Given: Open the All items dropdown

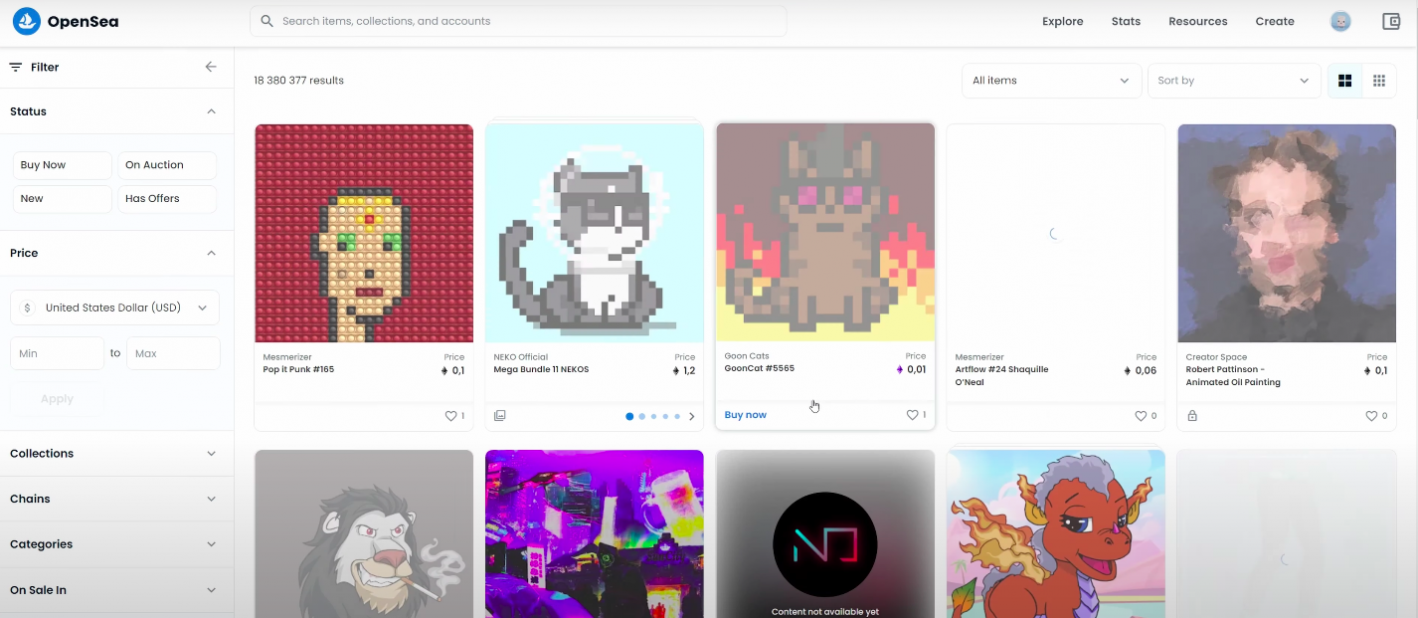Looking at the screenshot, I should point(1051,81).
